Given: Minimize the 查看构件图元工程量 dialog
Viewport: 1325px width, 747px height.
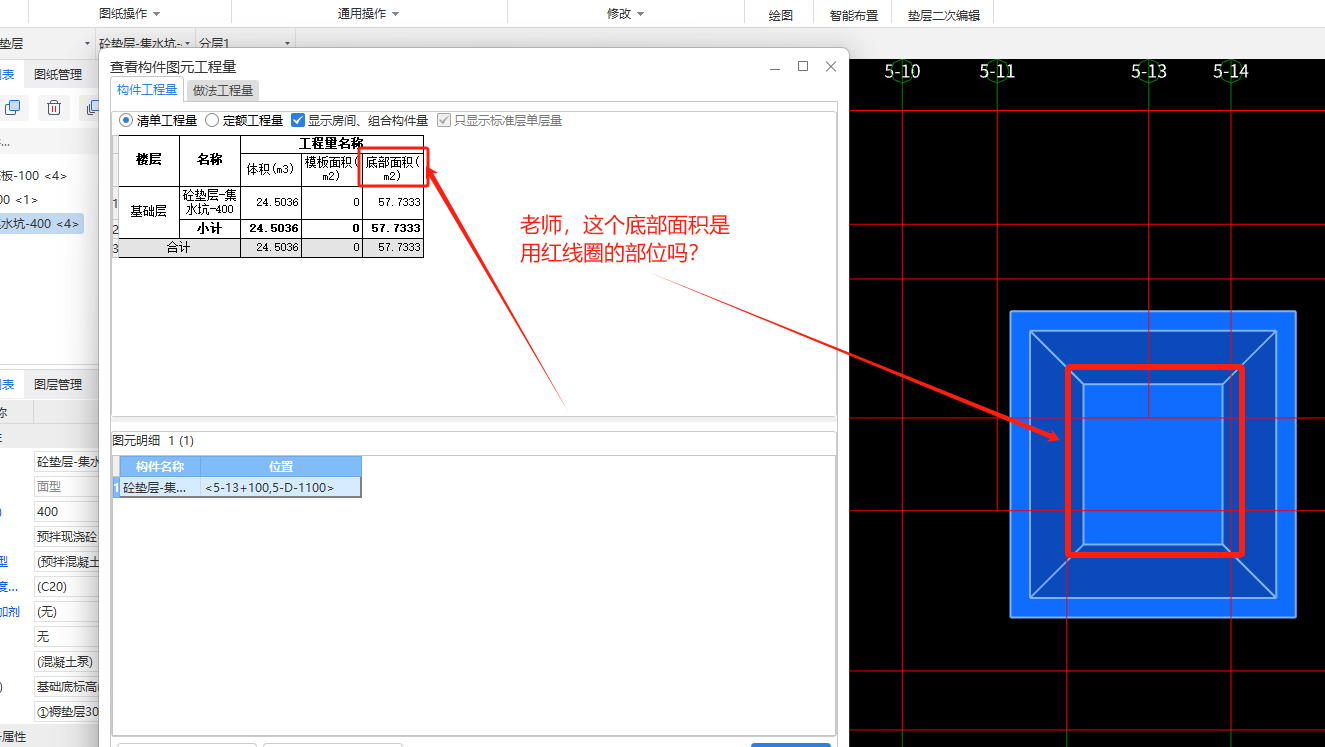Looking at the screenshot, I should [x=775, y=67].
